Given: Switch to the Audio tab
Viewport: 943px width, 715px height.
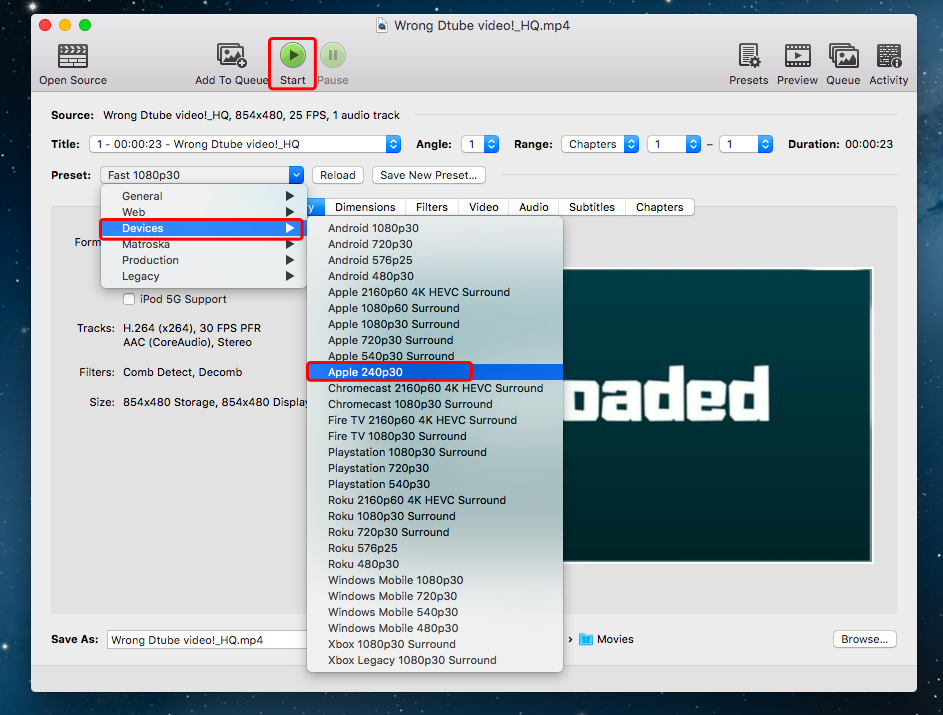Looking at the screenshot, I should click(x=533, y=207).
